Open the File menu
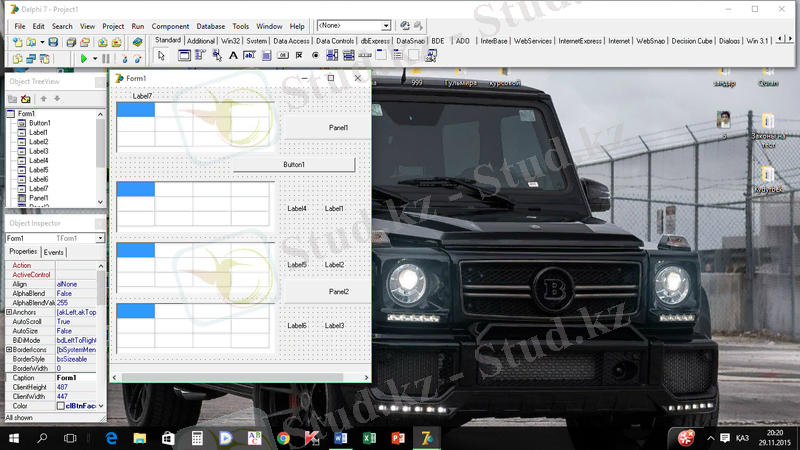Image resolution: width=800 pixels, height=450 pixels. (x=19, y=26)
